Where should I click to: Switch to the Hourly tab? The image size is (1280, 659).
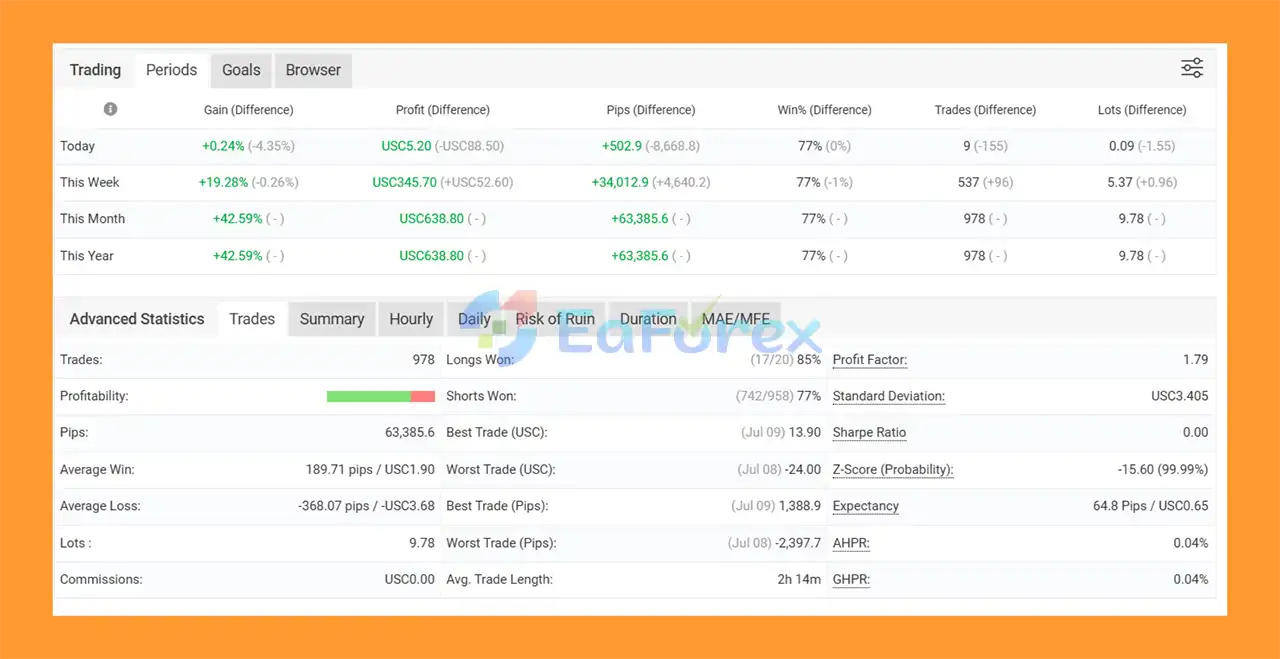[411, 319]
